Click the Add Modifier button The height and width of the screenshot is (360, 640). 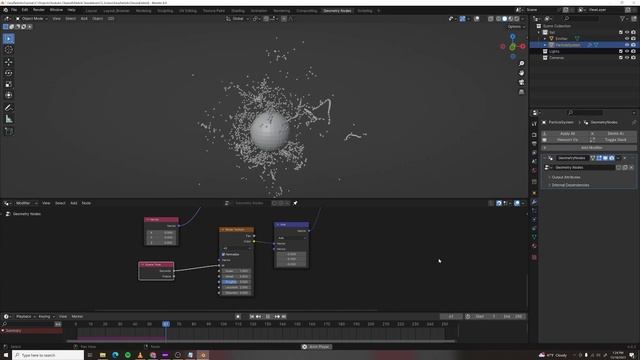[589, 147]
